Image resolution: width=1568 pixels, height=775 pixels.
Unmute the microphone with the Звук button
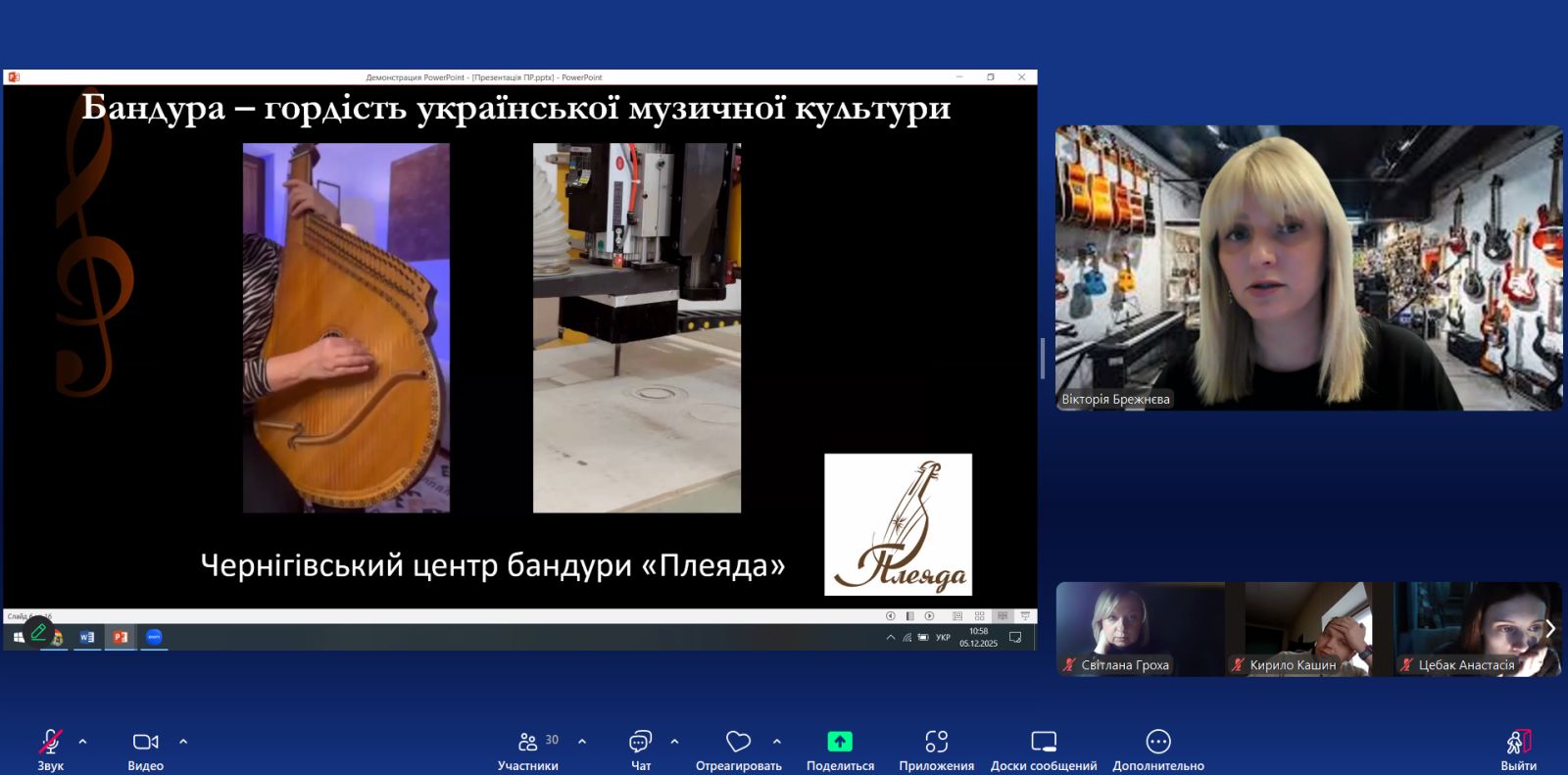coord(50,743)
